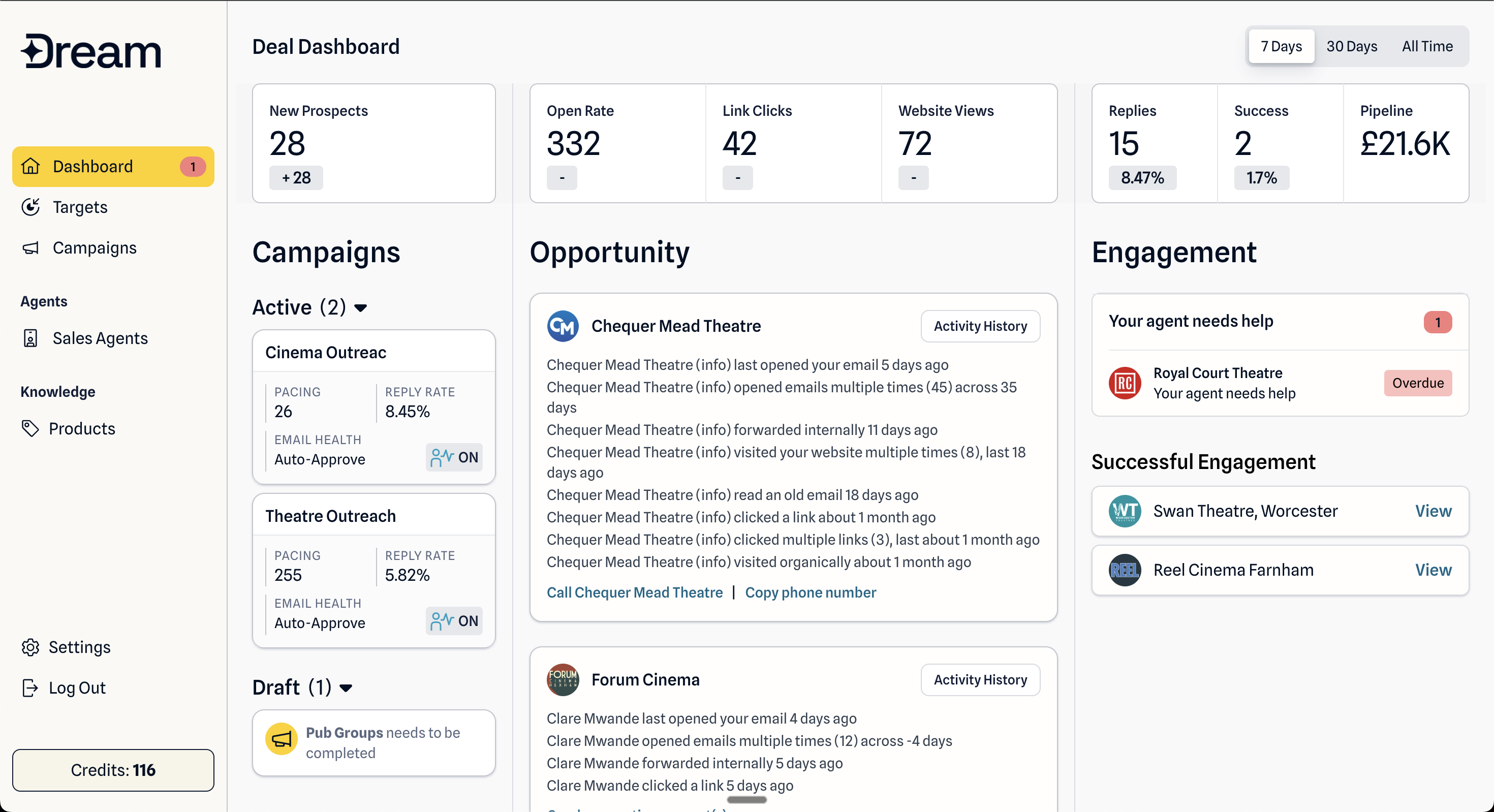The width and height of the screenshot is (1494, 812).
Task: Click the Chequer Mead Theatre logo avatar
Action: 563,326
